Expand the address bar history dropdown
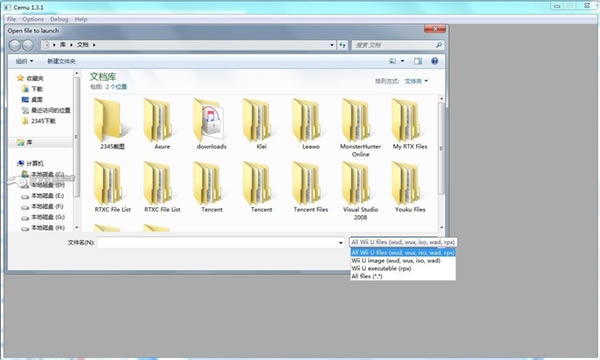The height and width of the screenshot is (360, 600). tap(332, 45)
